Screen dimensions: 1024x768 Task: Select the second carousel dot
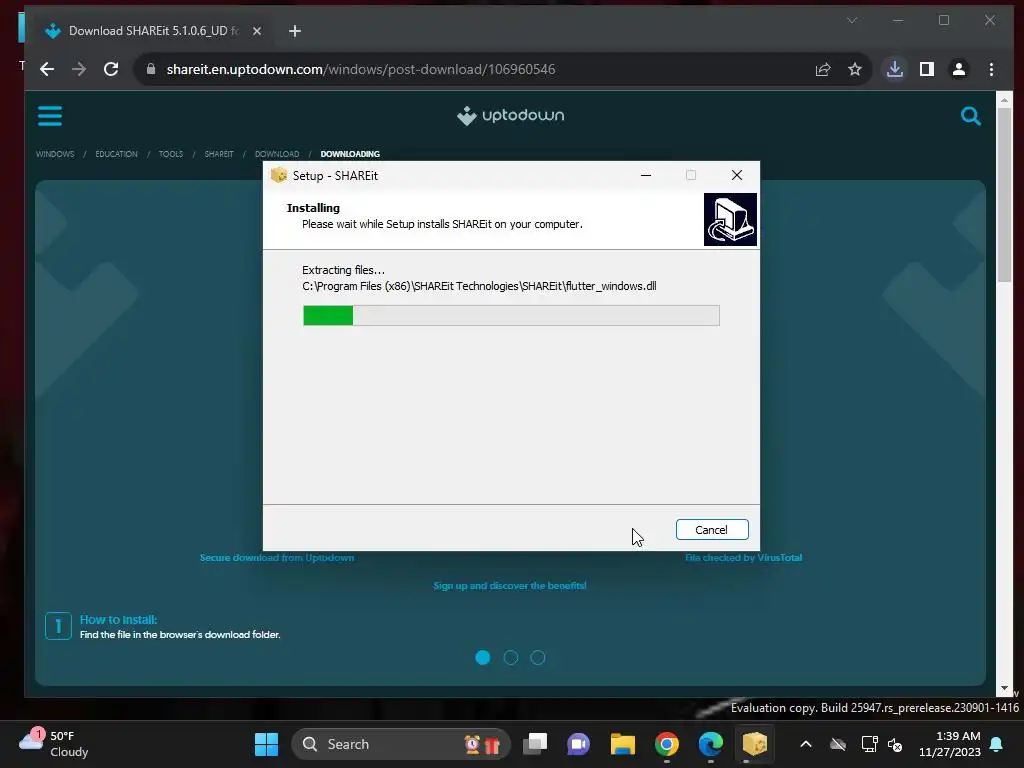[x=511, y=658]
